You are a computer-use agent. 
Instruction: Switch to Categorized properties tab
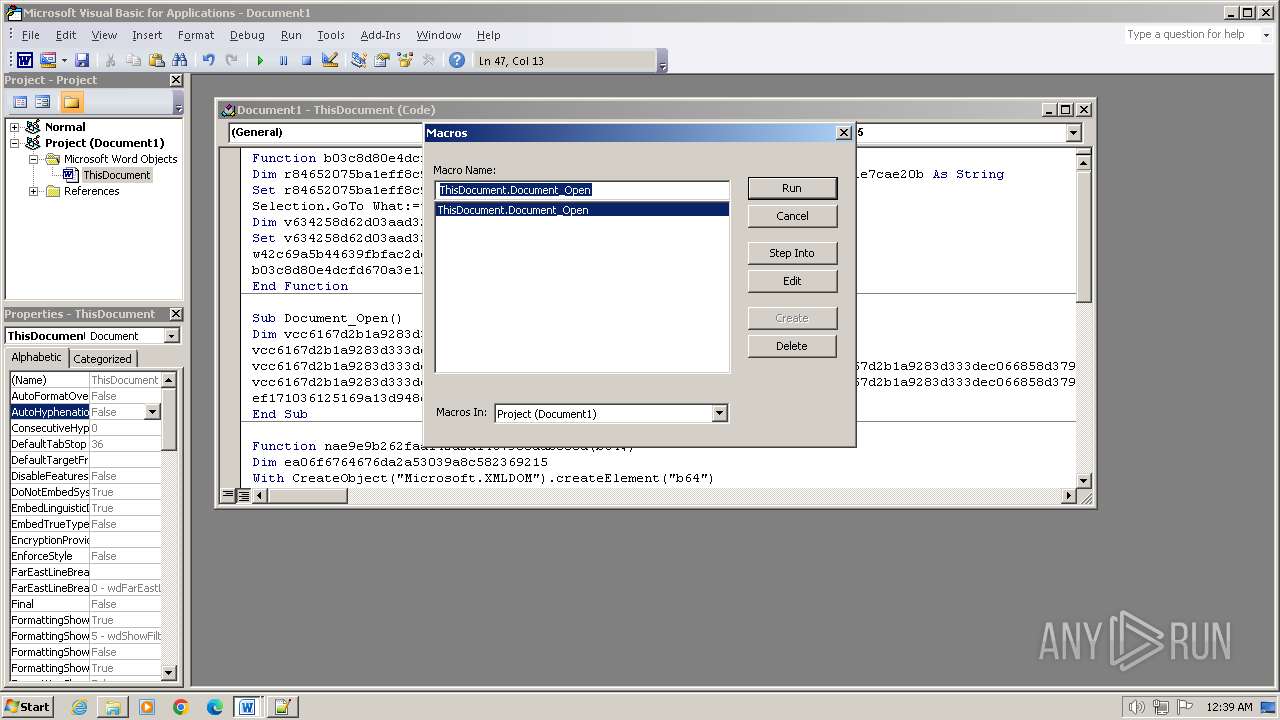pos(102,359)
